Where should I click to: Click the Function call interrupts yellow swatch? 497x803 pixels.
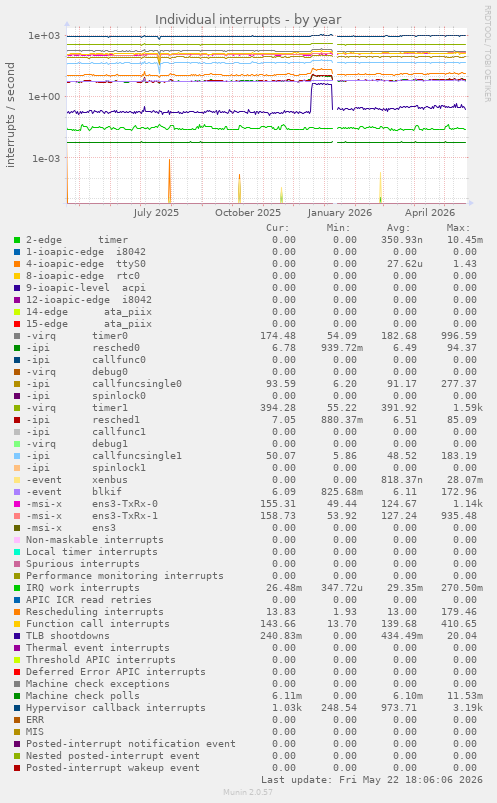pyautogui.click(x=17, y=624)
